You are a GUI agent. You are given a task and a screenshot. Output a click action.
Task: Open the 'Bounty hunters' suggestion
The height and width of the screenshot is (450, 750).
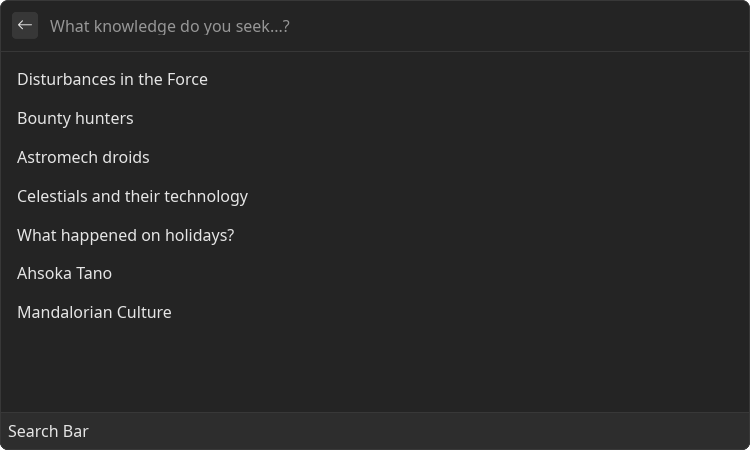point(375,119)
